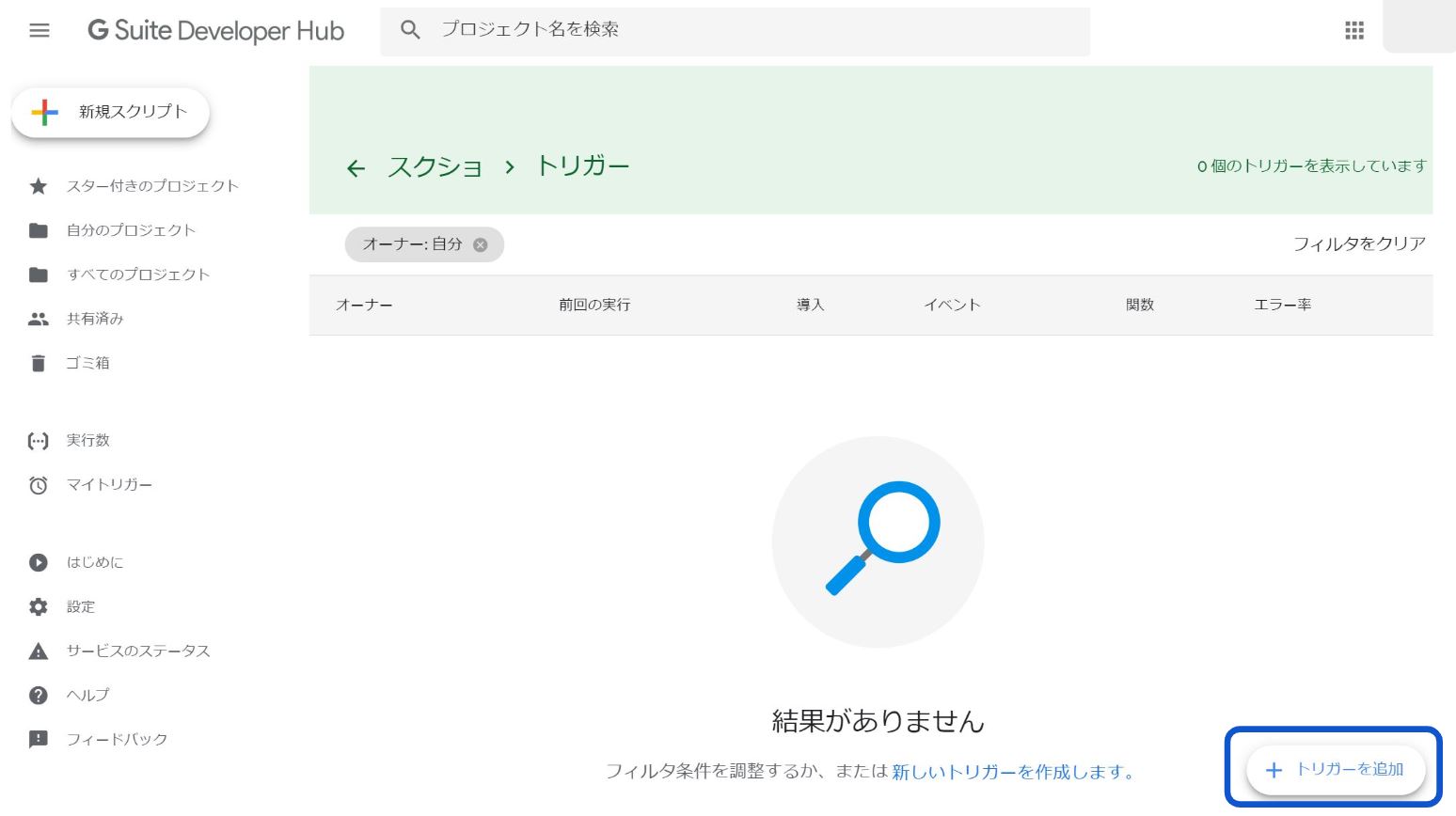Click the スクショ breadcrumb project name
Viewport: 1456px width, 816px height.
(x=435, y=167)
